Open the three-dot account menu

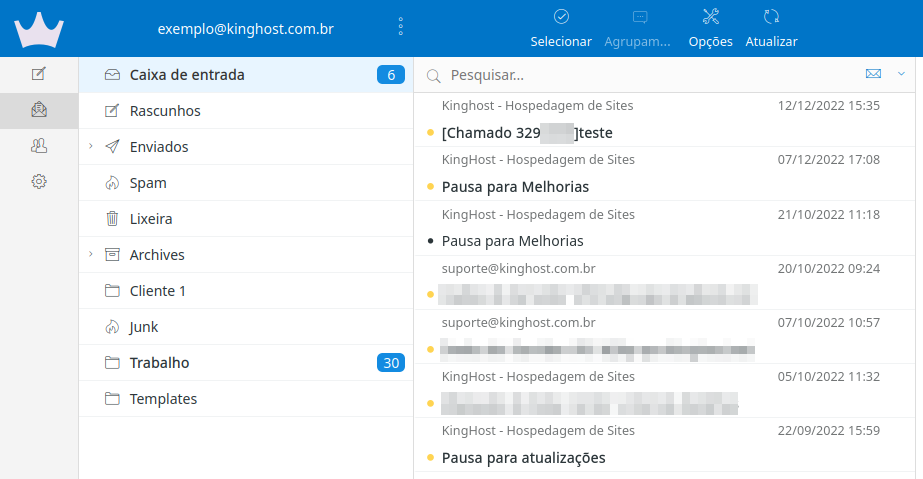pyautogui.click(x=401, y=28)
